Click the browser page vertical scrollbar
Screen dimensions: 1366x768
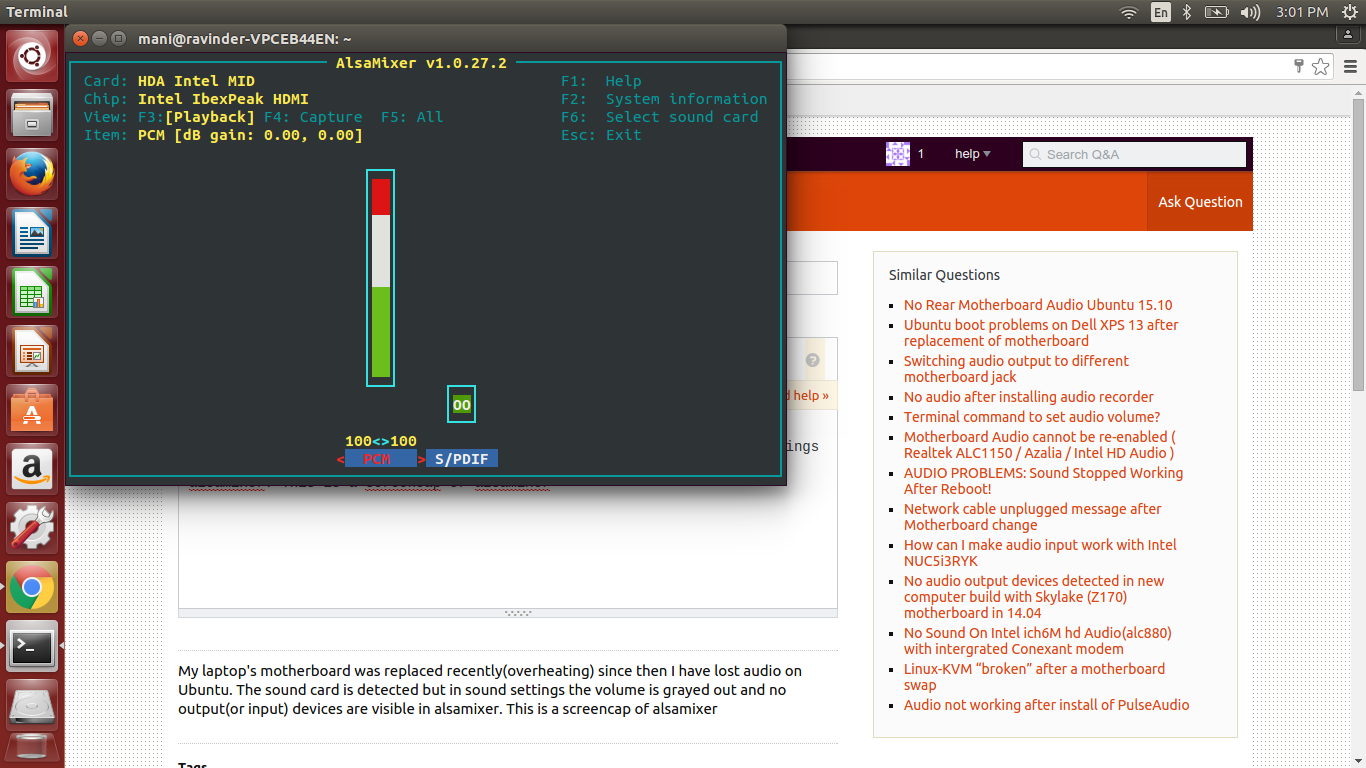(1359, 245)
